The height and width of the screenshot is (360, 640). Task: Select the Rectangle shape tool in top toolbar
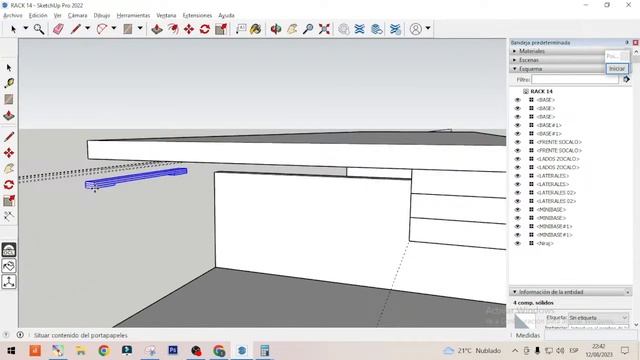click(128, 29)
